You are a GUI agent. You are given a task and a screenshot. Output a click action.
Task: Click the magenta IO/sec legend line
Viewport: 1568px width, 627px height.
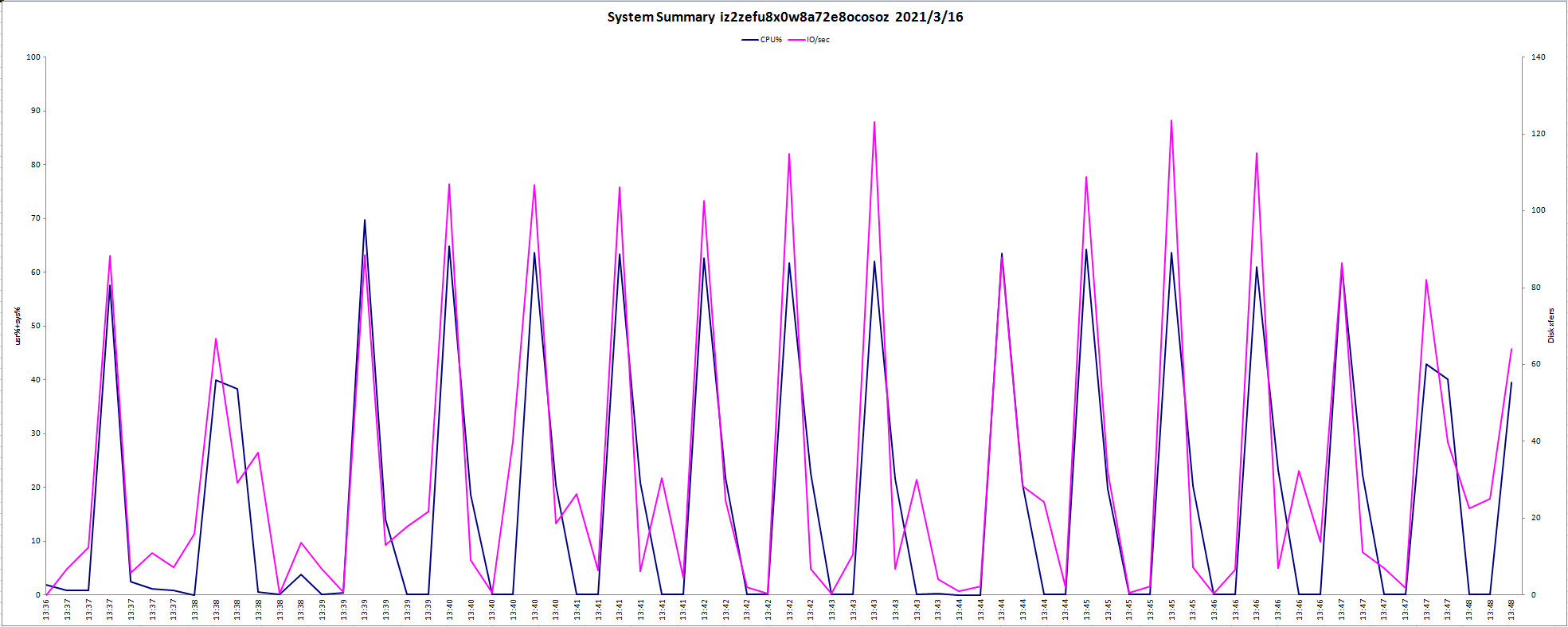796,40
